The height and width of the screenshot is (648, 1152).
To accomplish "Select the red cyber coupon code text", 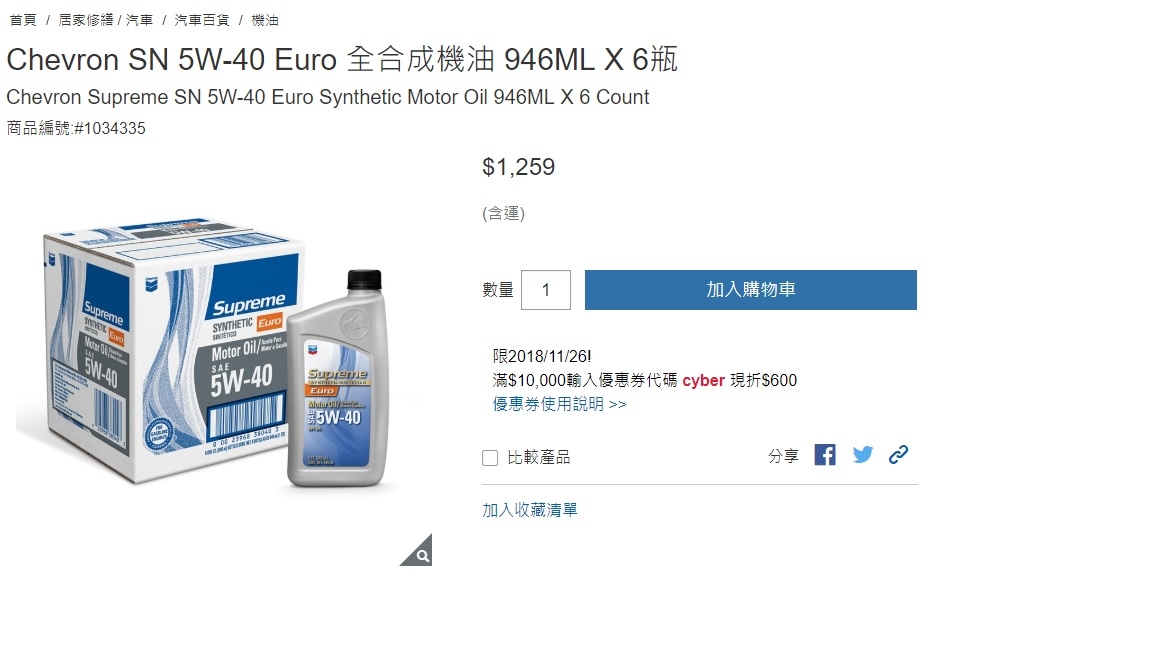I will click(703, 380).
